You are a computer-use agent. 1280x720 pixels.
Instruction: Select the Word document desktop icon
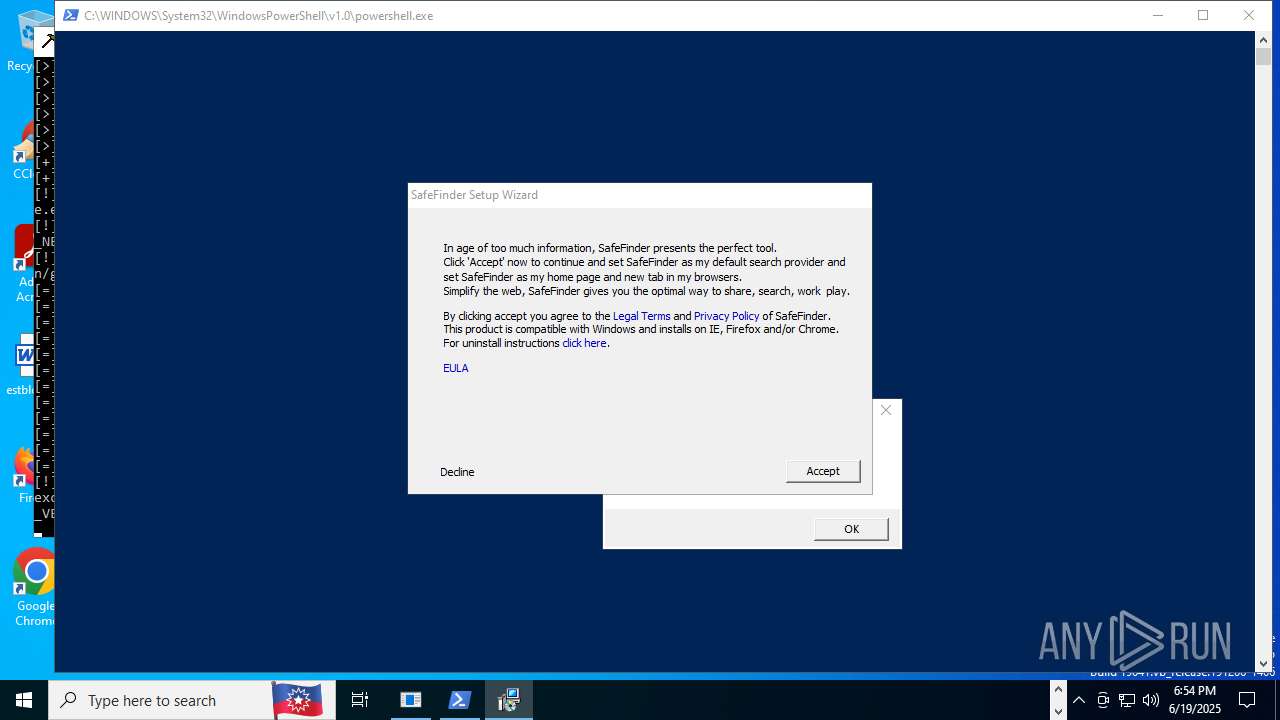(x=30, y=364)
